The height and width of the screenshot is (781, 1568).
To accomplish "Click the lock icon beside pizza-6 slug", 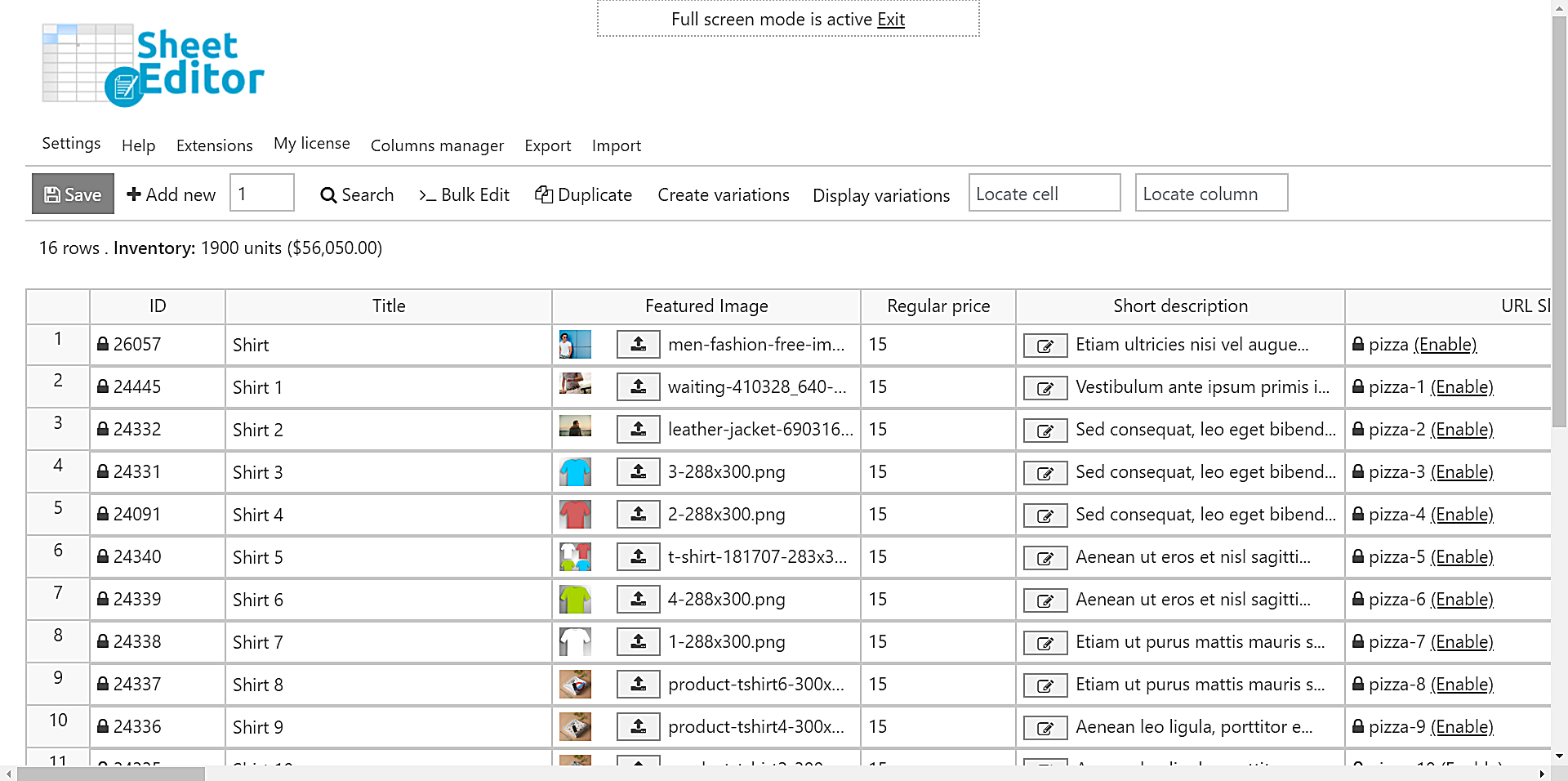I will tap(1357, 599).
